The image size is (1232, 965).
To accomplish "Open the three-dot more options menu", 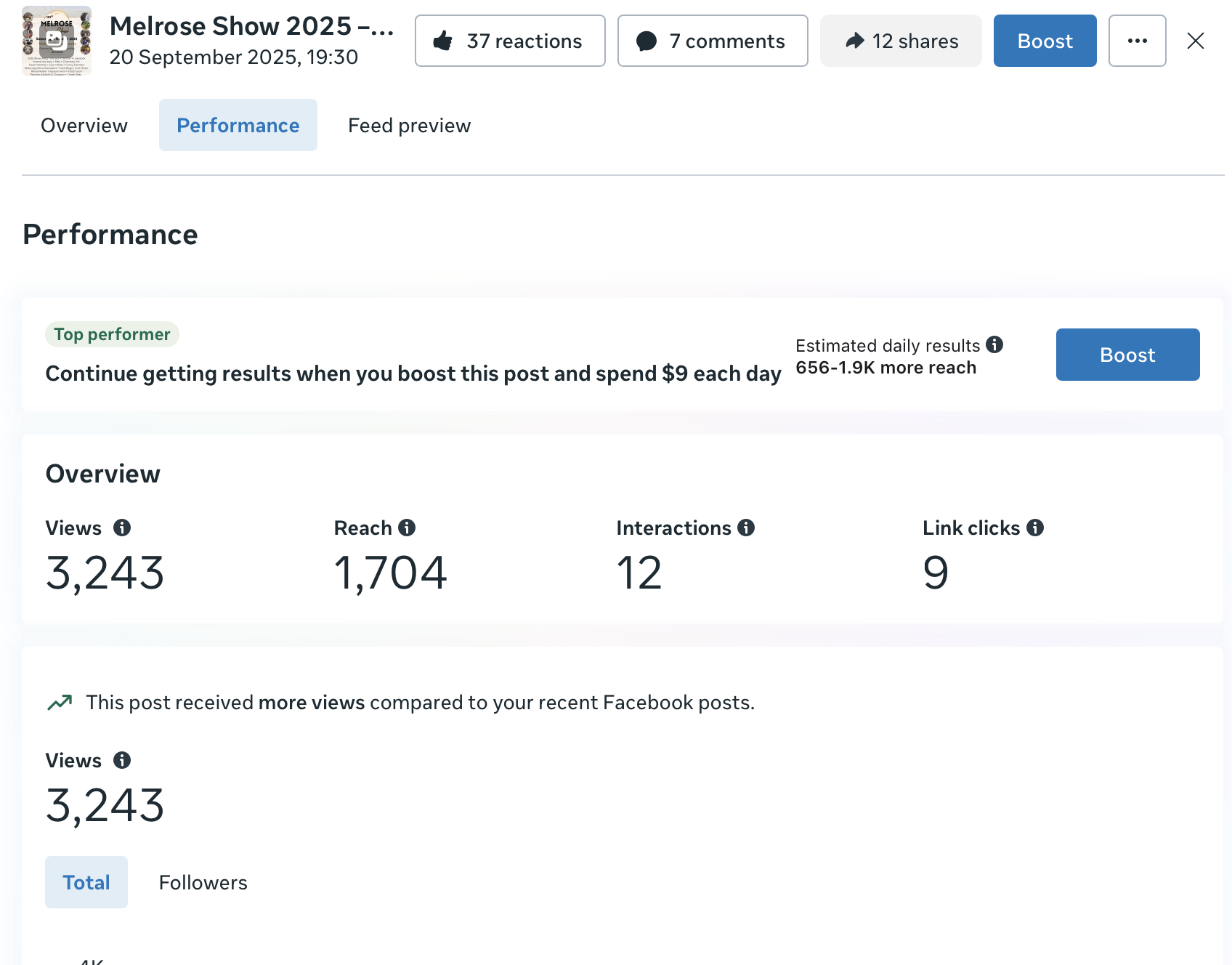I will [x=1137, y=41].
